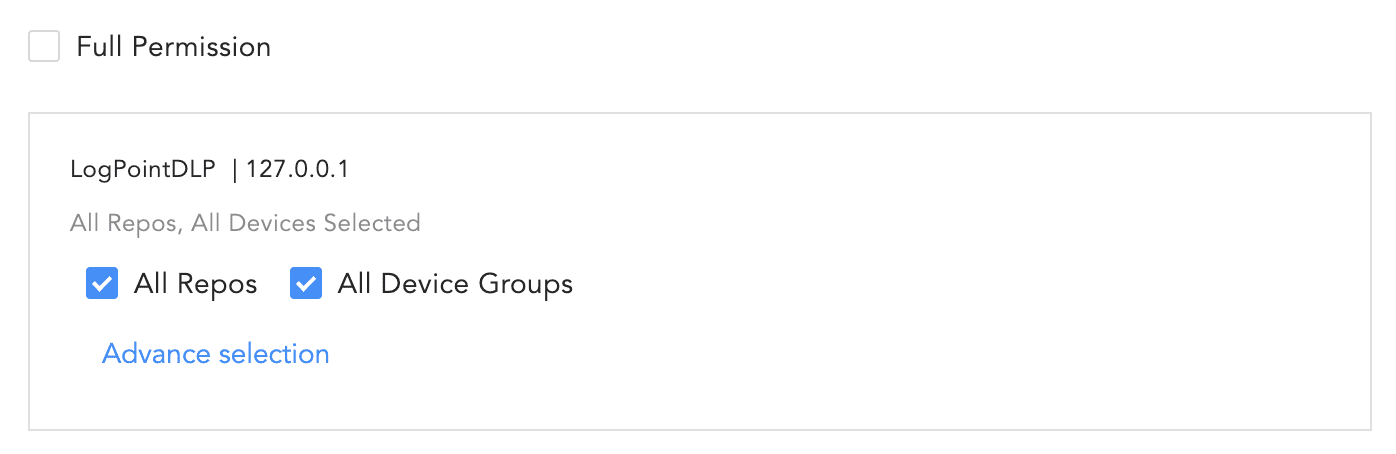
Task: Uncheck the All Device Groups checkbox
Action: point(306,284)
